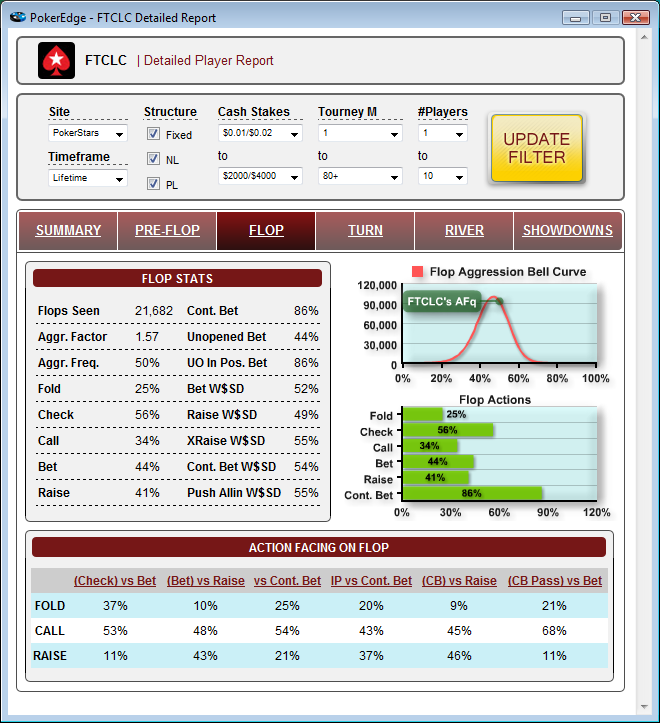Switch to the Pre-Flop tab
The image size is (660, 723).
pyautogui.click(x=167, y=231)
